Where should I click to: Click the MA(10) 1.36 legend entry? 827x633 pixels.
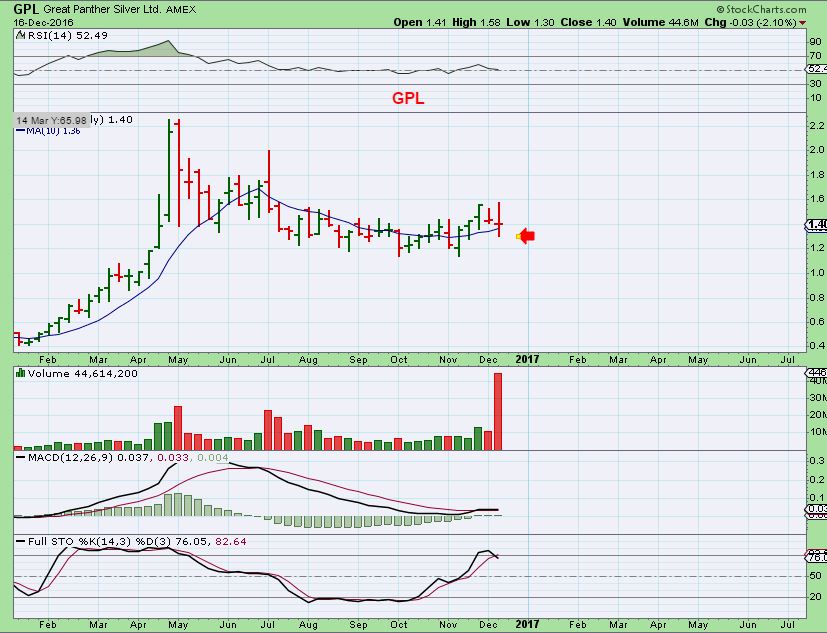(x=49, y=131)
